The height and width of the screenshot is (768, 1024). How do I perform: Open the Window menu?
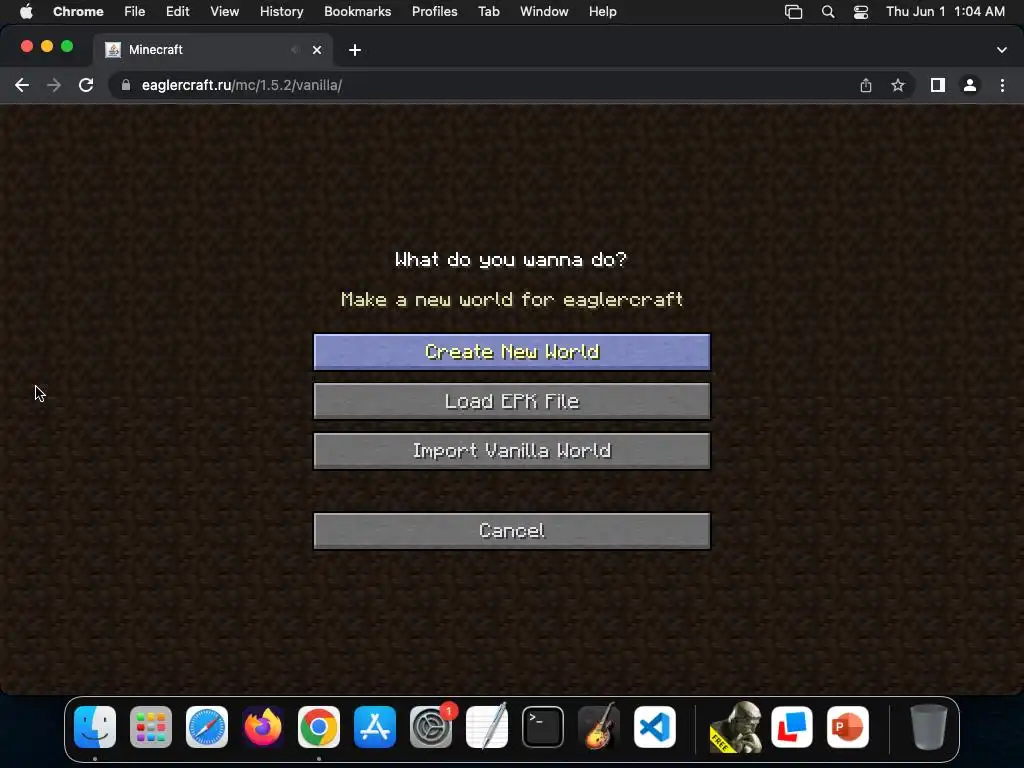[544, 12]
